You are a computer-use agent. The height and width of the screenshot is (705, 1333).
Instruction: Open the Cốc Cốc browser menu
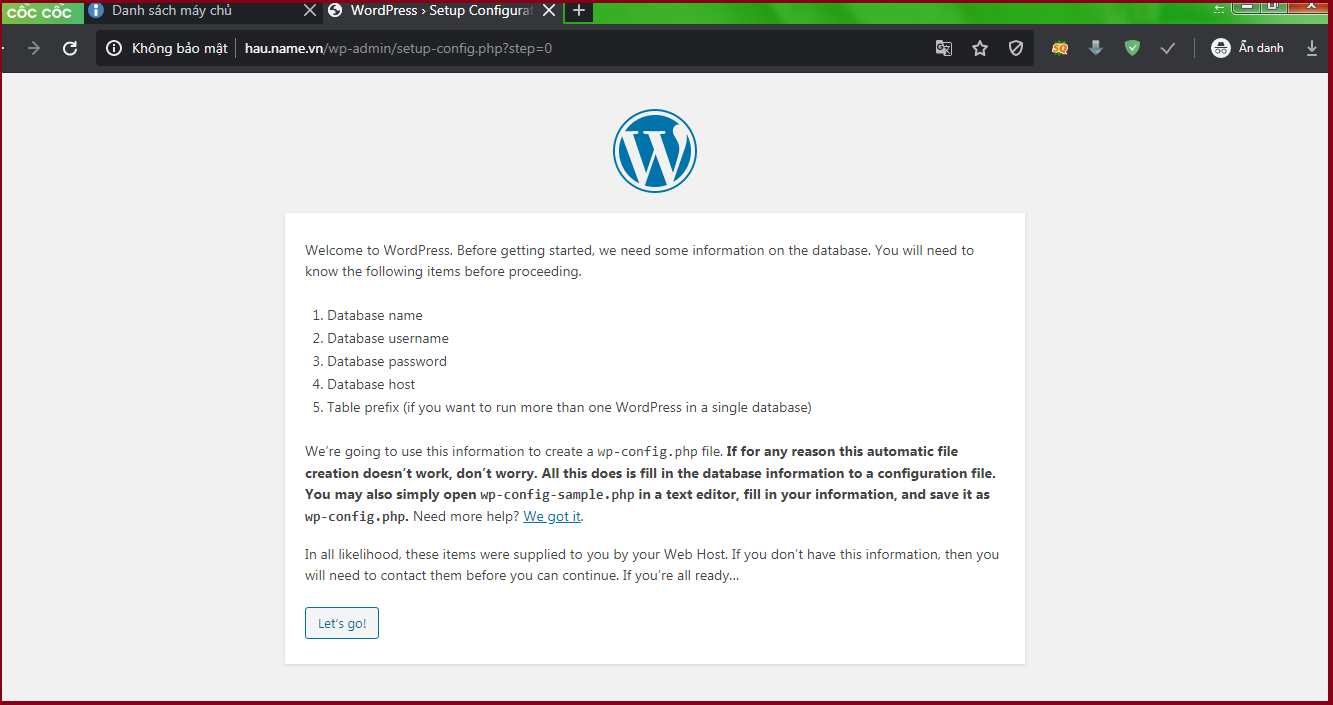coord(40,12)
